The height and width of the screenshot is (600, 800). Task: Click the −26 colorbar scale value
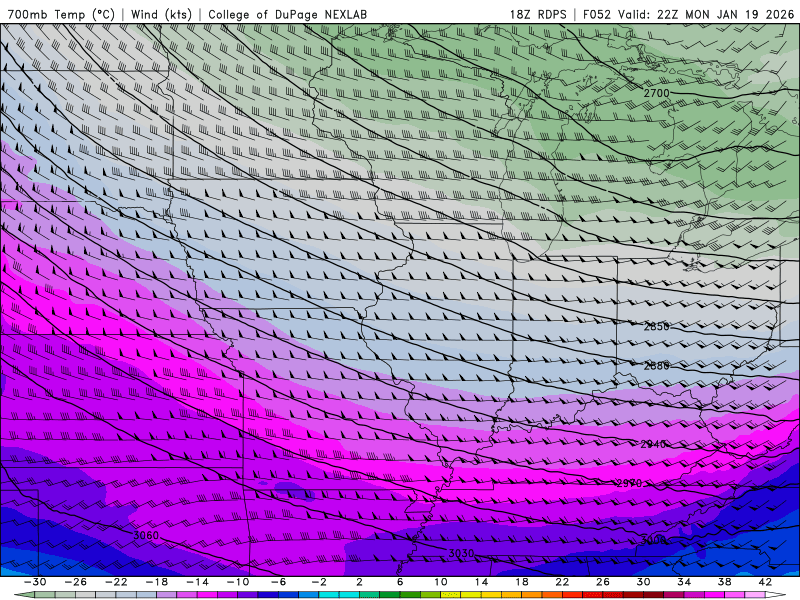pos(76,582)
